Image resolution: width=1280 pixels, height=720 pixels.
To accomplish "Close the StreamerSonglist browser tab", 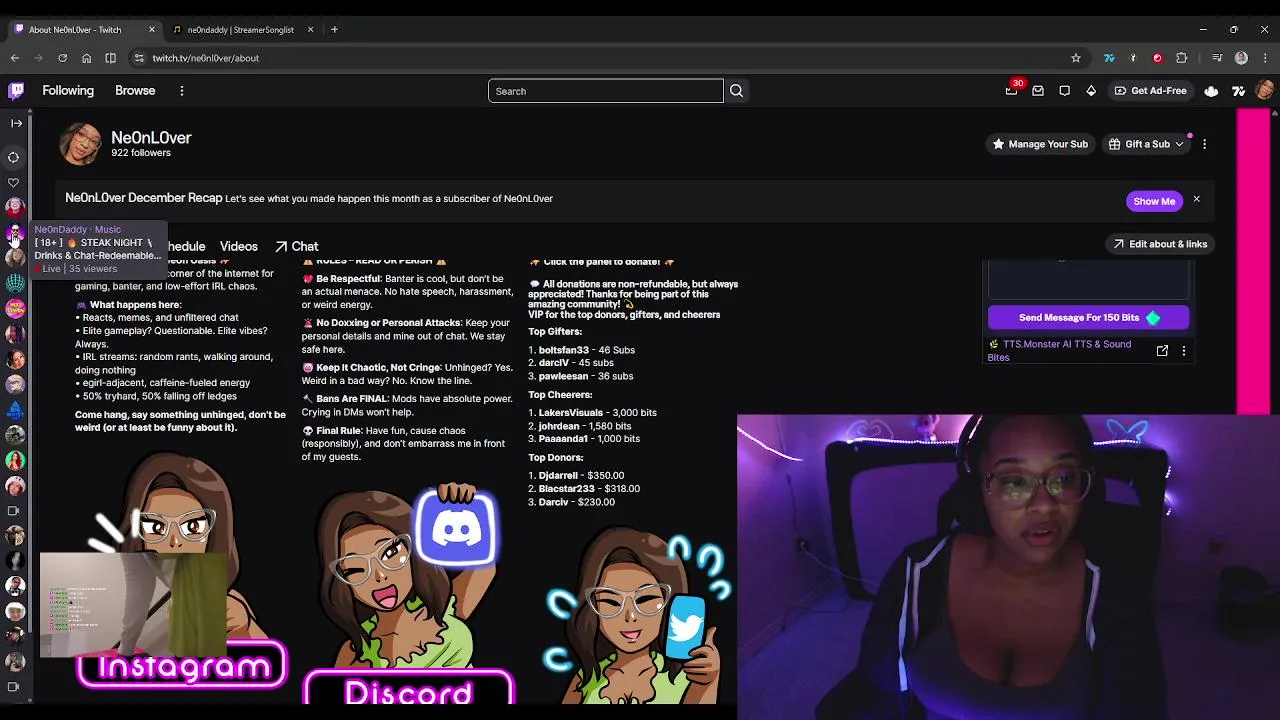I will click(x=310, y=30).
